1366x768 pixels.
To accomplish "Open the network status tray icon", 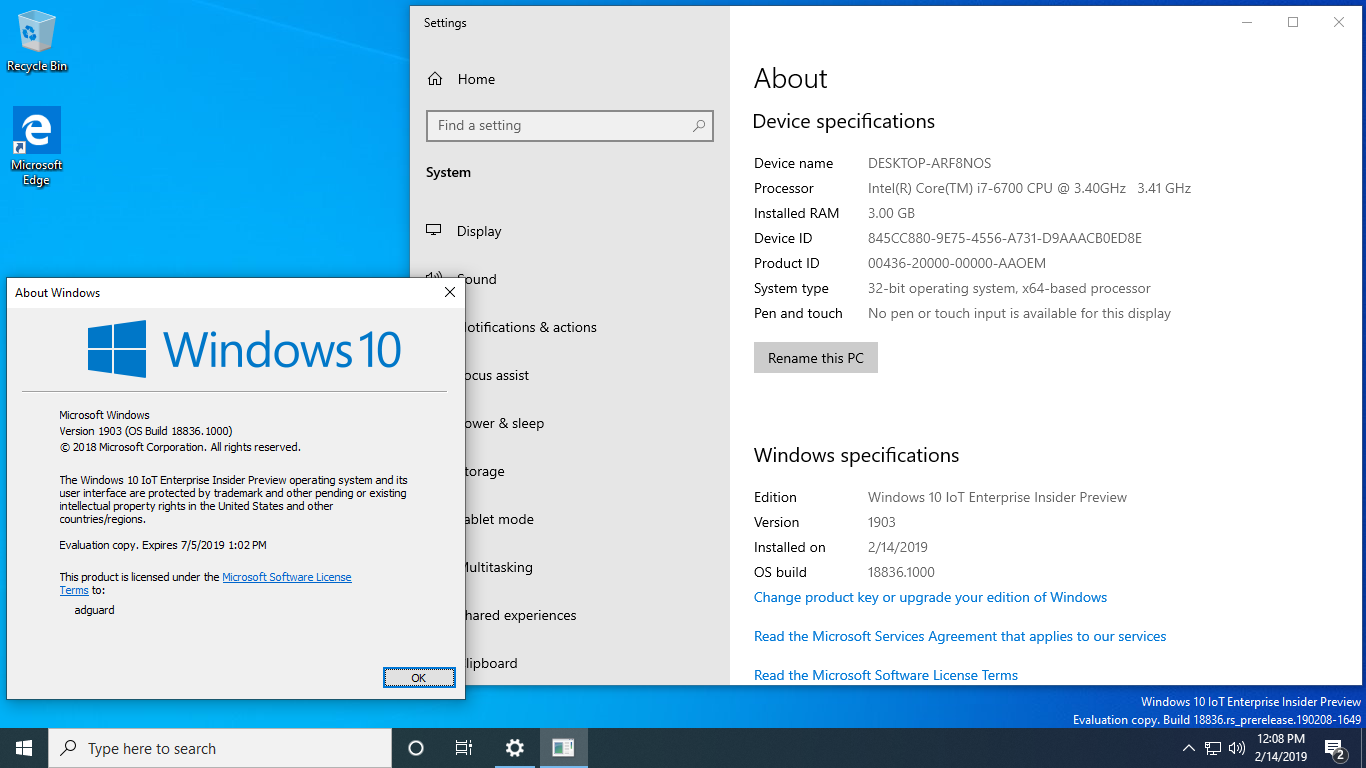I will 1213,748.
